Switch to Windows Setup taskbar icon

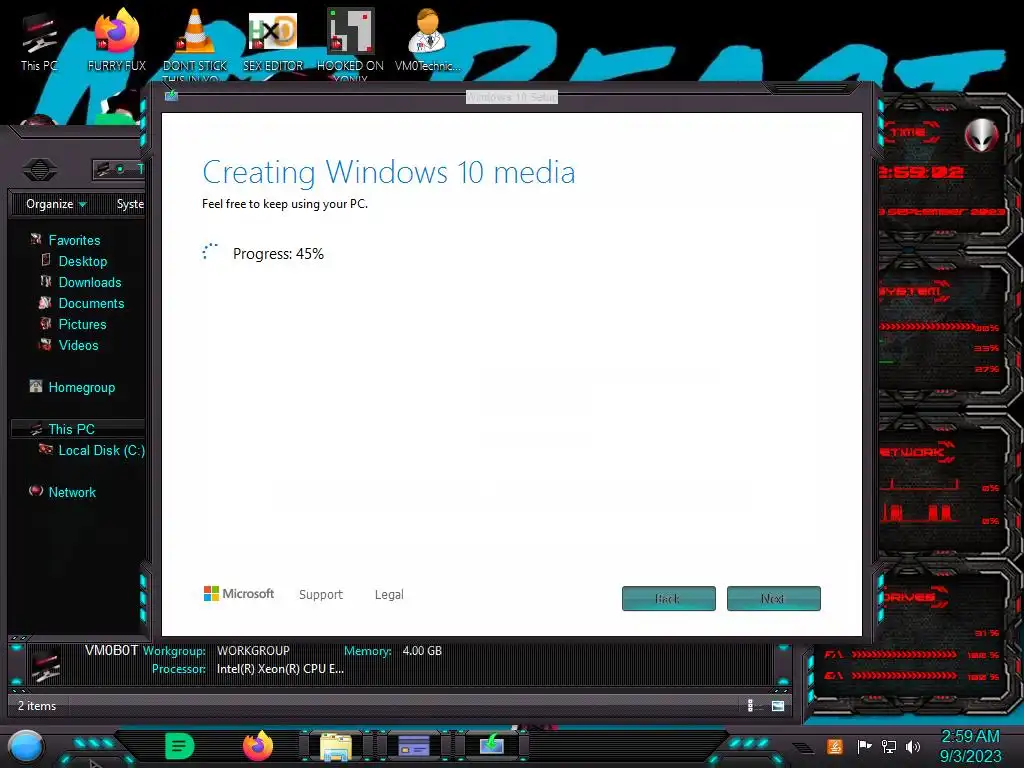point(492,744)
